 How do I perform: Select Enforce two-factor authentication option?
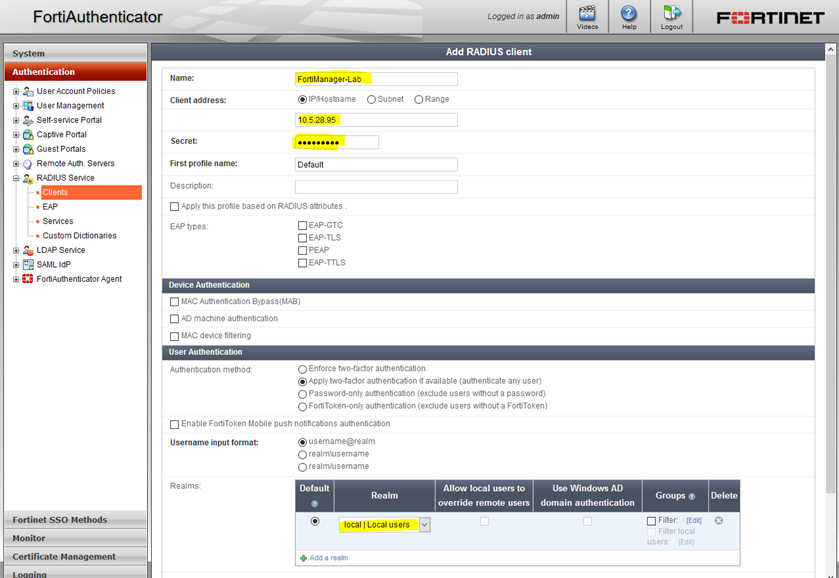[302, 369]
